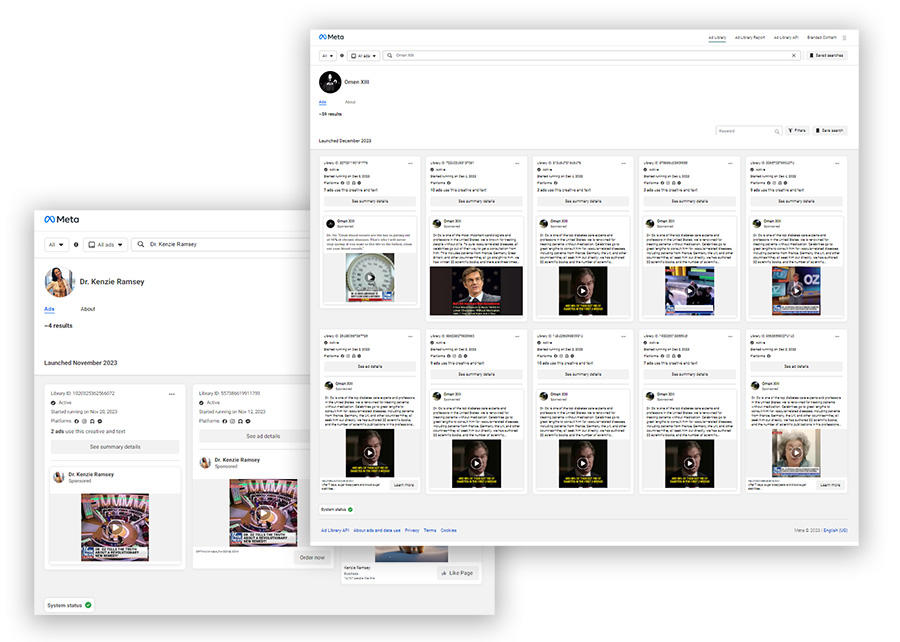The width and height of the screenshot is (900, 642).
Task: Open the Ad Library API footer link
Action: (x=335, y=531)
